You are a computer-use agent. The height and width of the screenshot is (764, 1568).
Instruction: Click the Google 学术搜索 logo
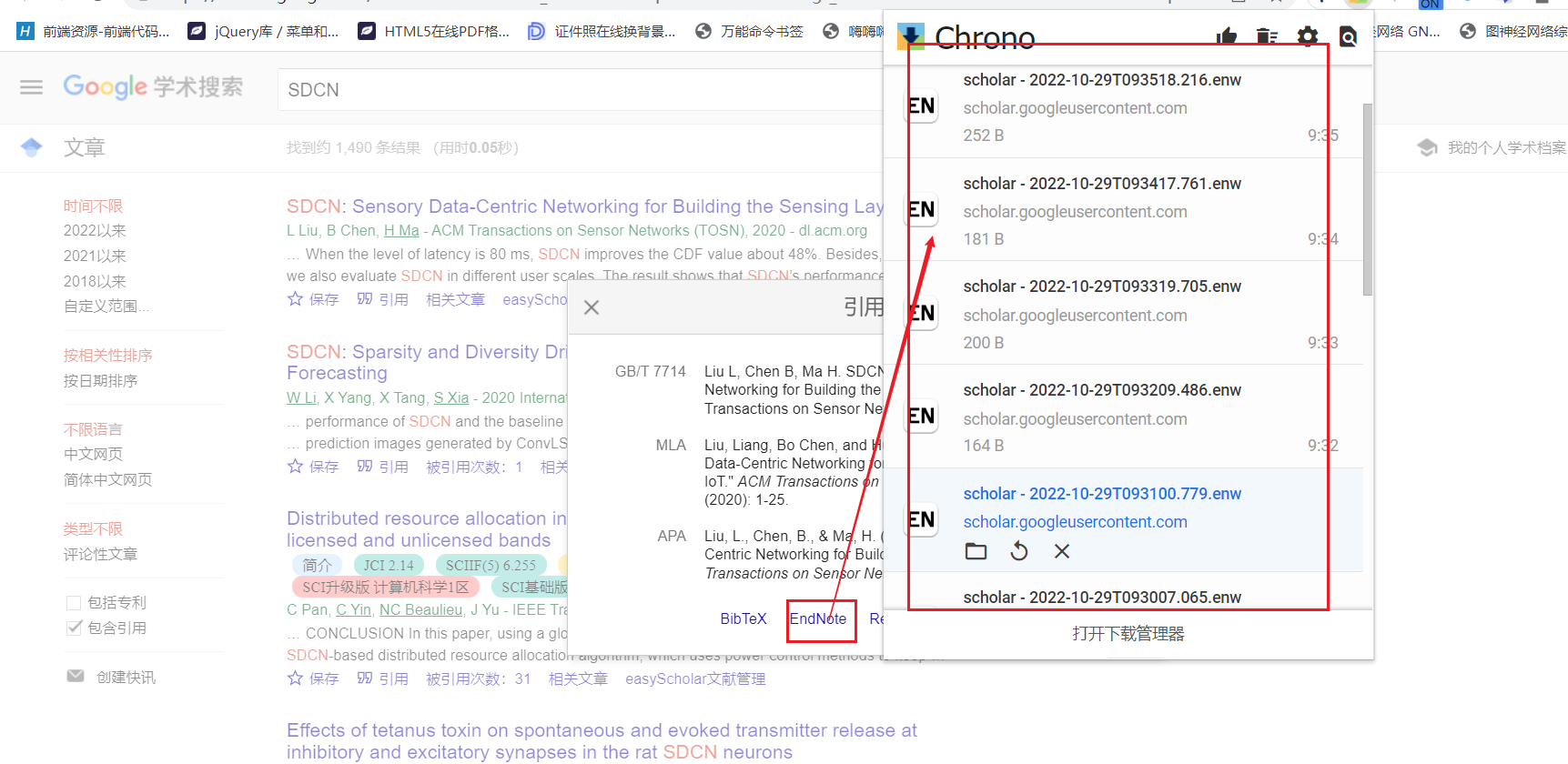[x=153, y=86]
